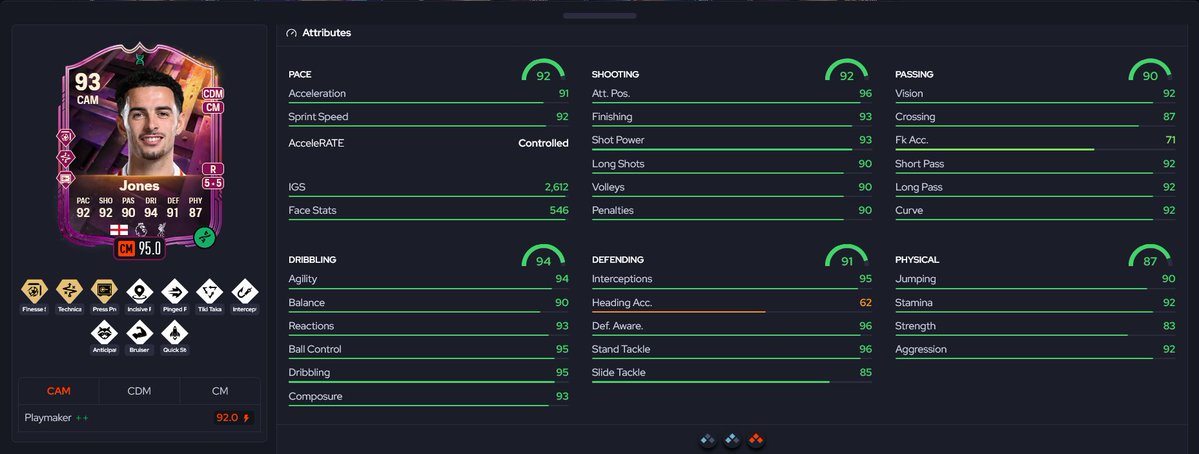This screenshot has width=1199, height=454.
Task: Click the DRIBBLING overall 94 gauge
Action: pos(543,256)
